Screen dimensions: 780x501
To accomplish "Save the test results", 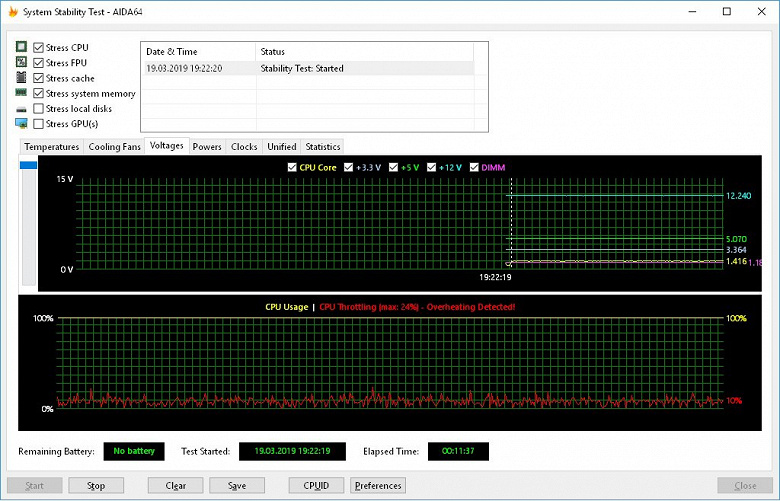I will tap(237, 486).
